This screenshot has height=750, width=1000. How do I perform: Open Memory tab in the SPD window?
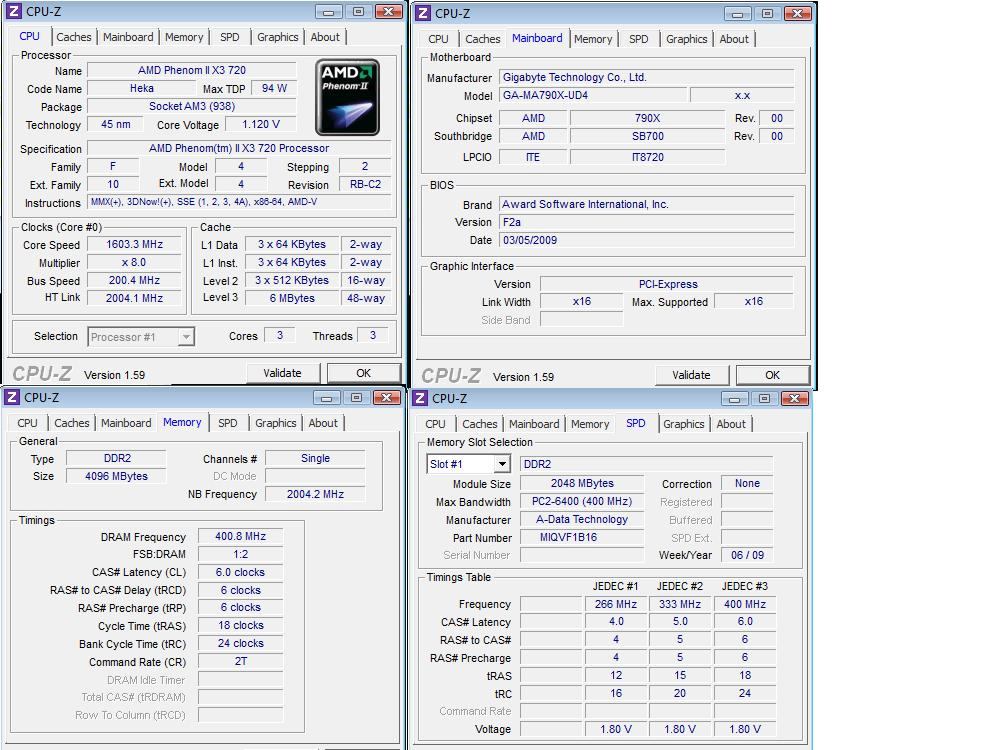(x=590, y=424)
